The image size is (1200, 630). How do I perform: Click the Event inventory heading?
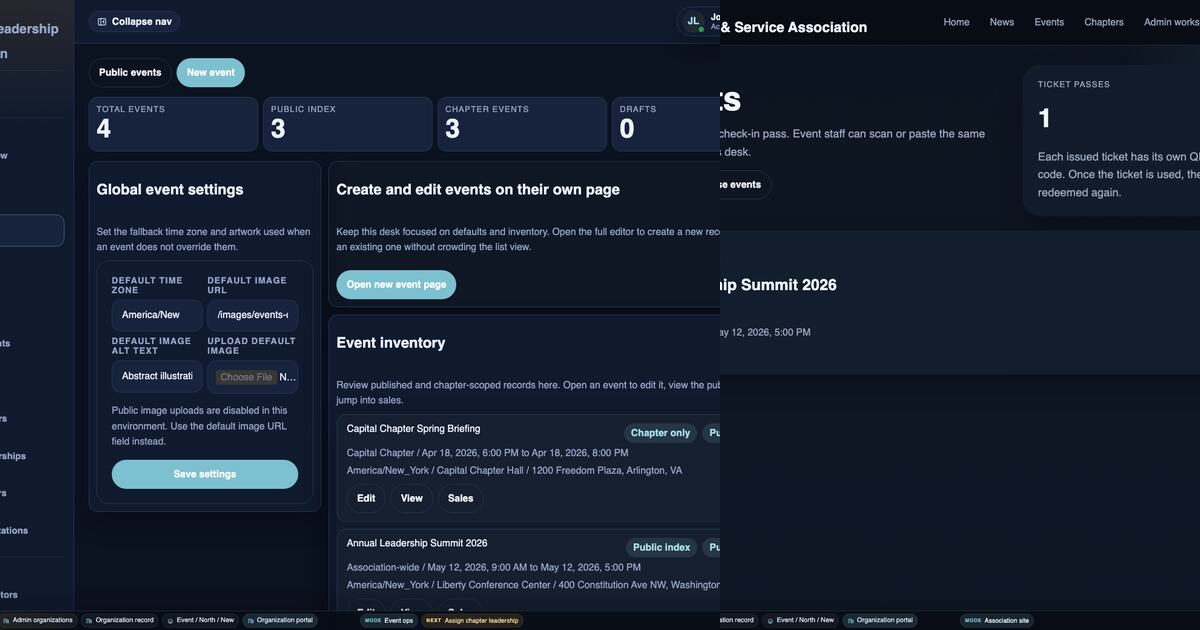point(391,342)
